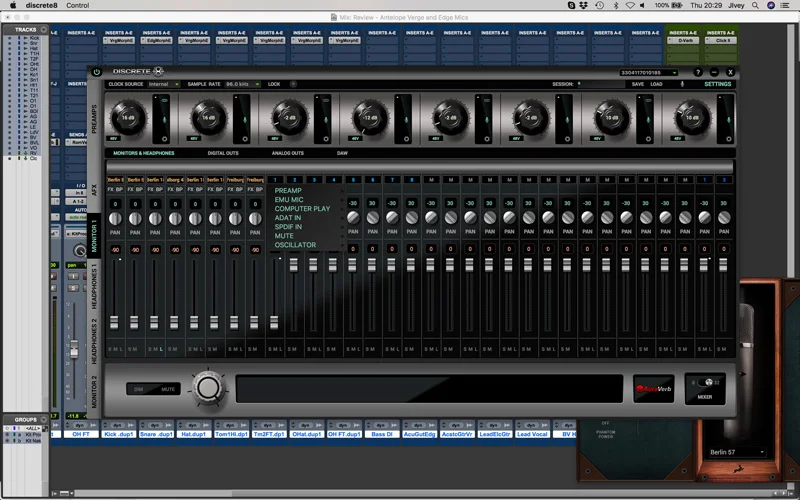Click the SAVE session button
Viewport: 800px width, 500px height.
tap(638, 84)
